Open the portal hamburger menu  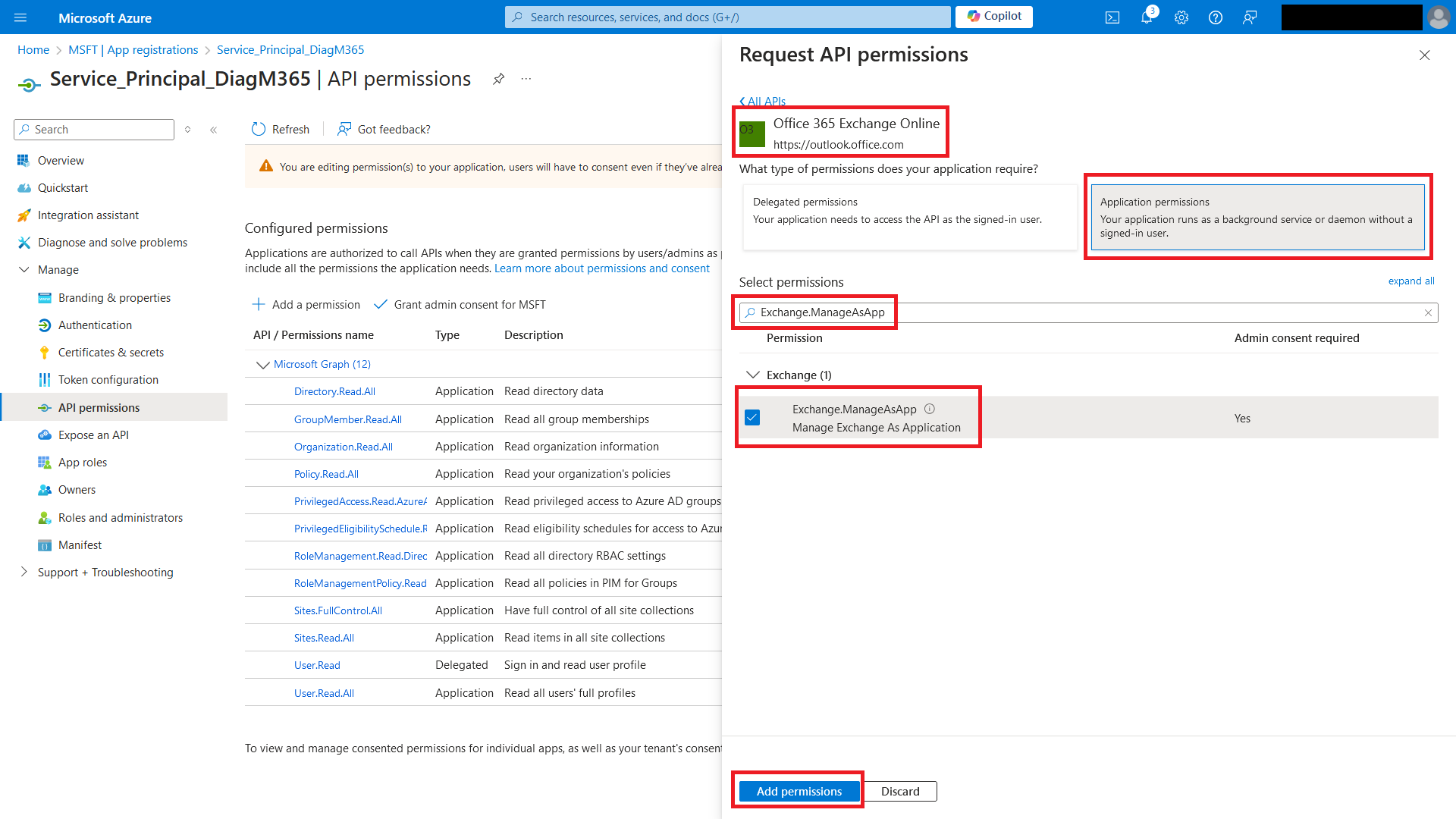pyautogui.click(x=20, y=17)
